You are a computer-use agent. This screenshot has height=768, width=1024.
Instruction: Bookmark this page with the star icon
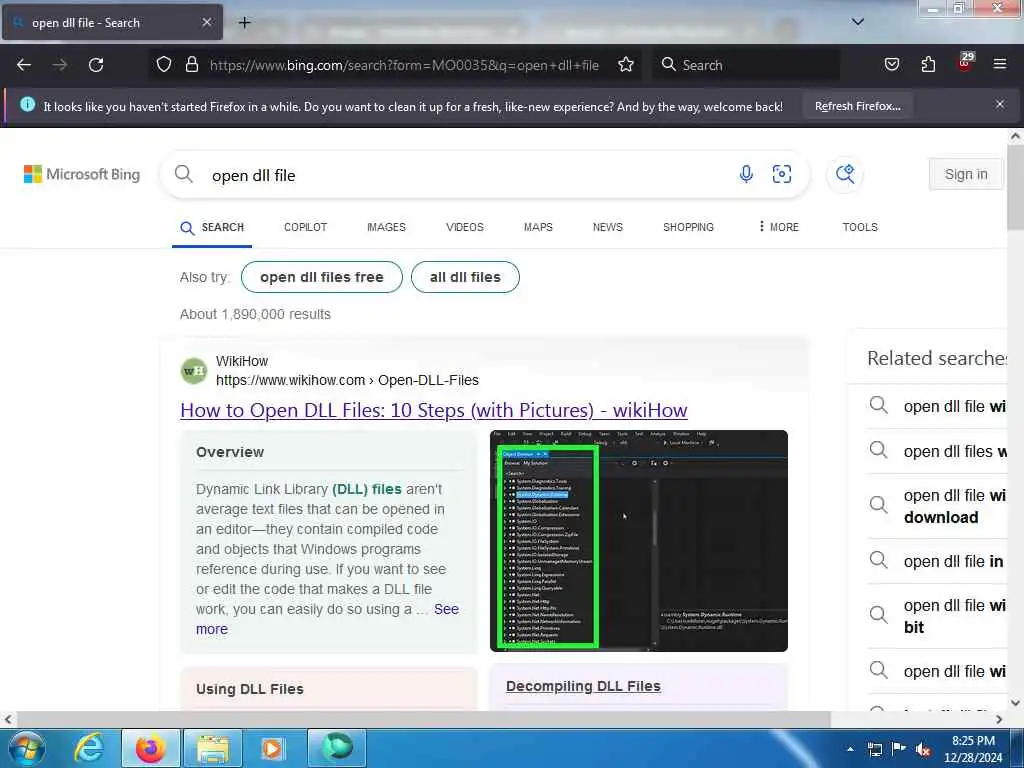(x=626, y=65)
